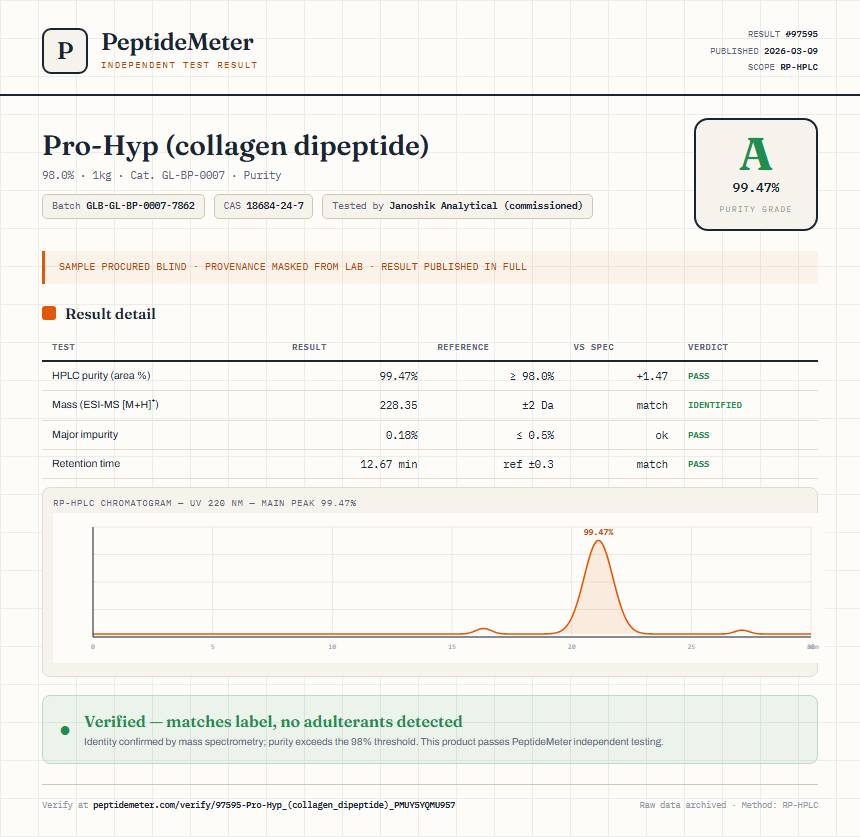Click the TEST column header

point(64,347)
